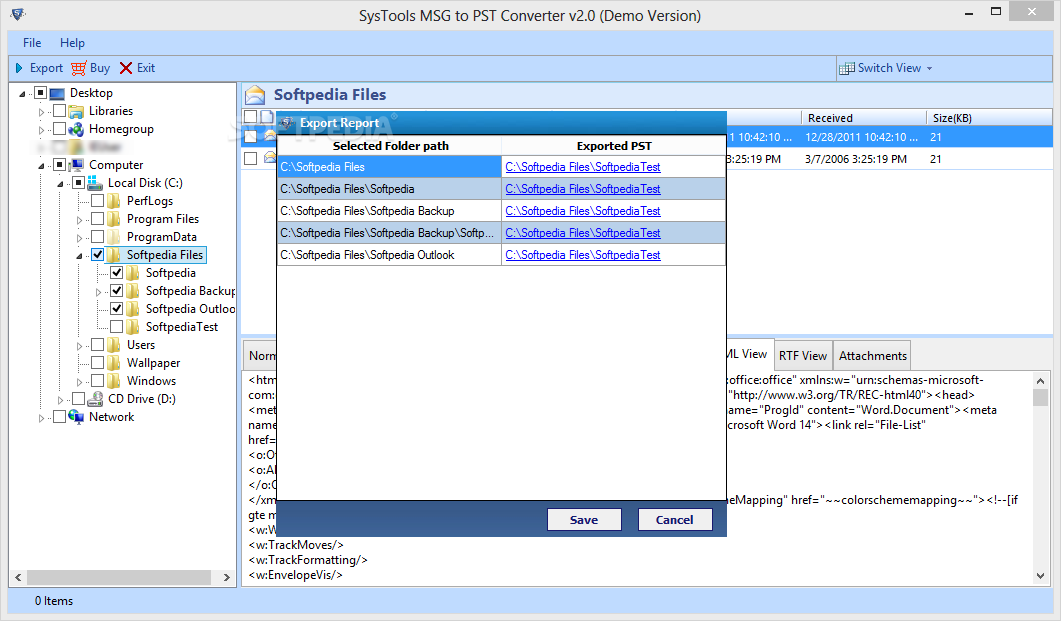Click the folder tree scroll right arrow
This screenshot has height=621, width=1061.
227,578
